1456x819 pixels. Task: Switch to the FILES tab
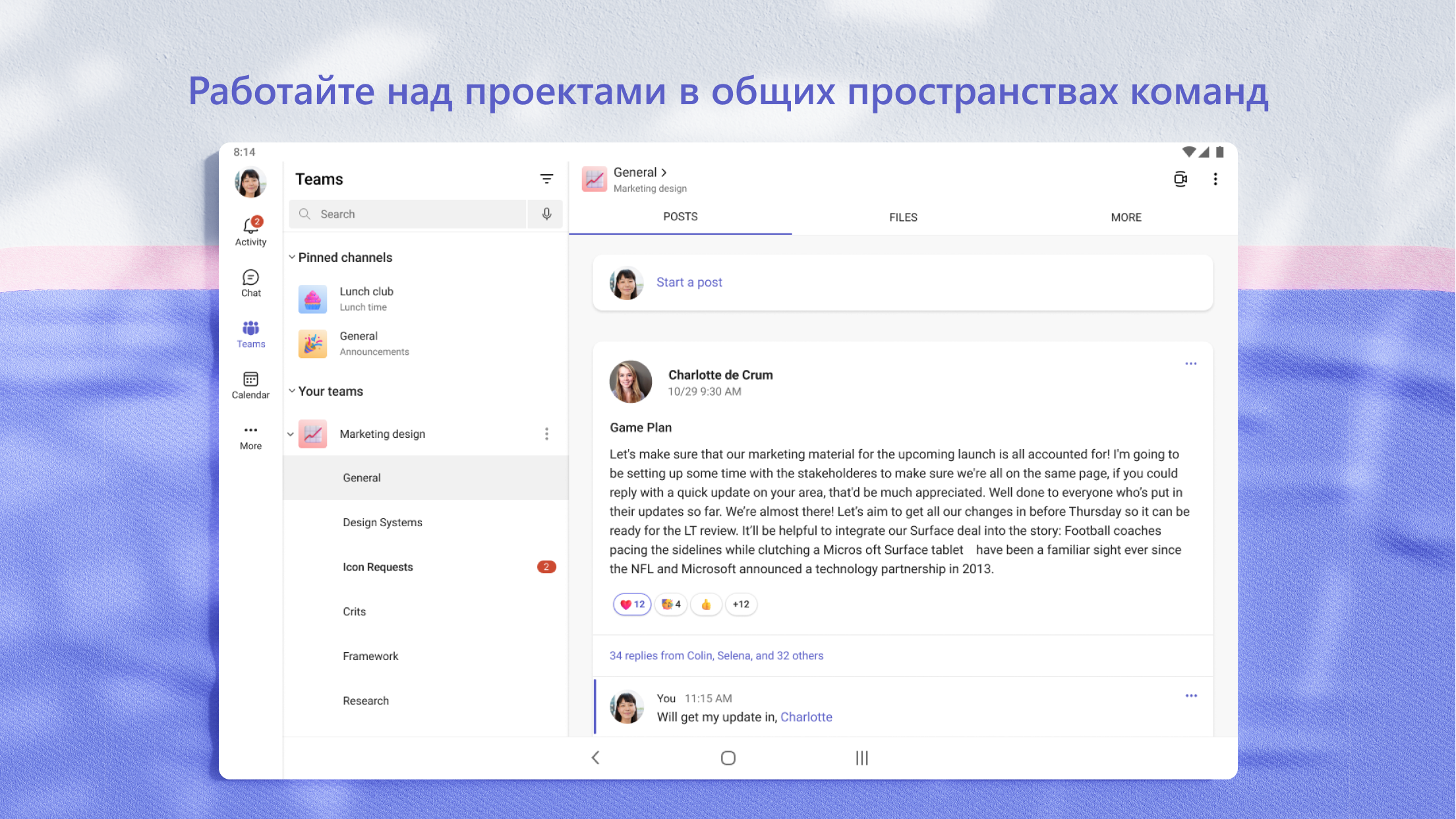point(903,217)
